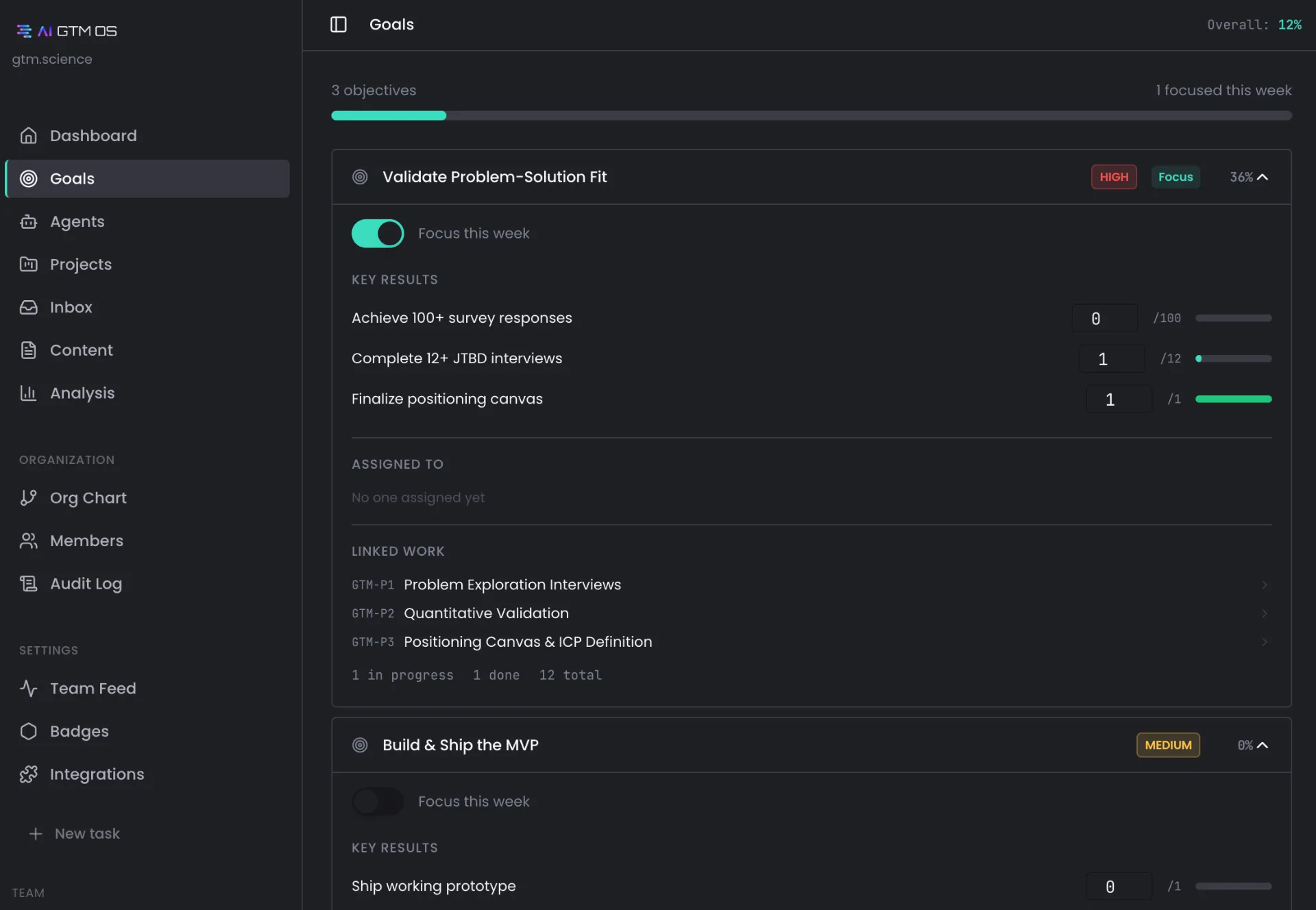Image resolution: width=1316 pixels, height=910 pixels.
Task: Click the Ship working prototype value field
Action: (1119, 886)
